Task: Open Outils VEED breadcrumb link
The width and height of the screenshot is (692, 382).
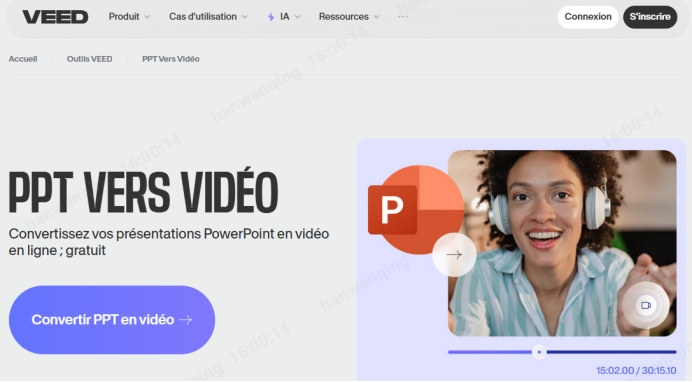Action: pyautogui.click(x=89, y=59)
